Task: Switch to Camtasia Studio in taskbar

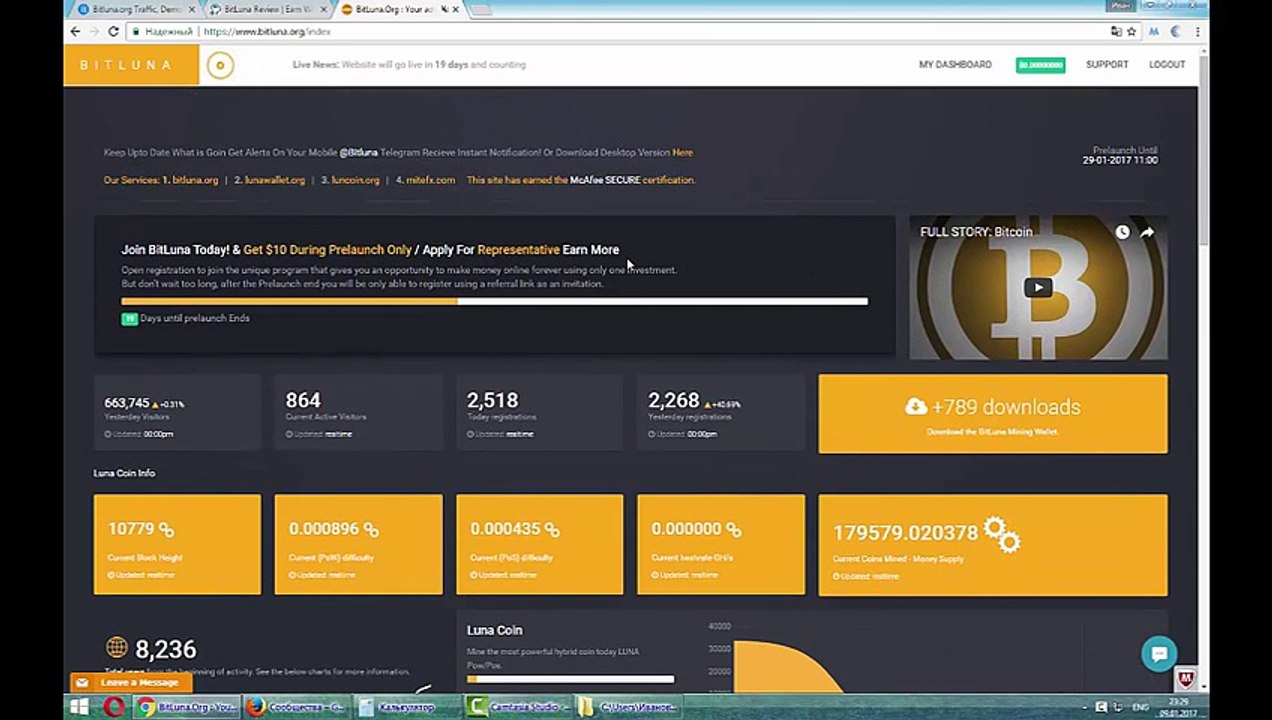Action: (517, 707)
